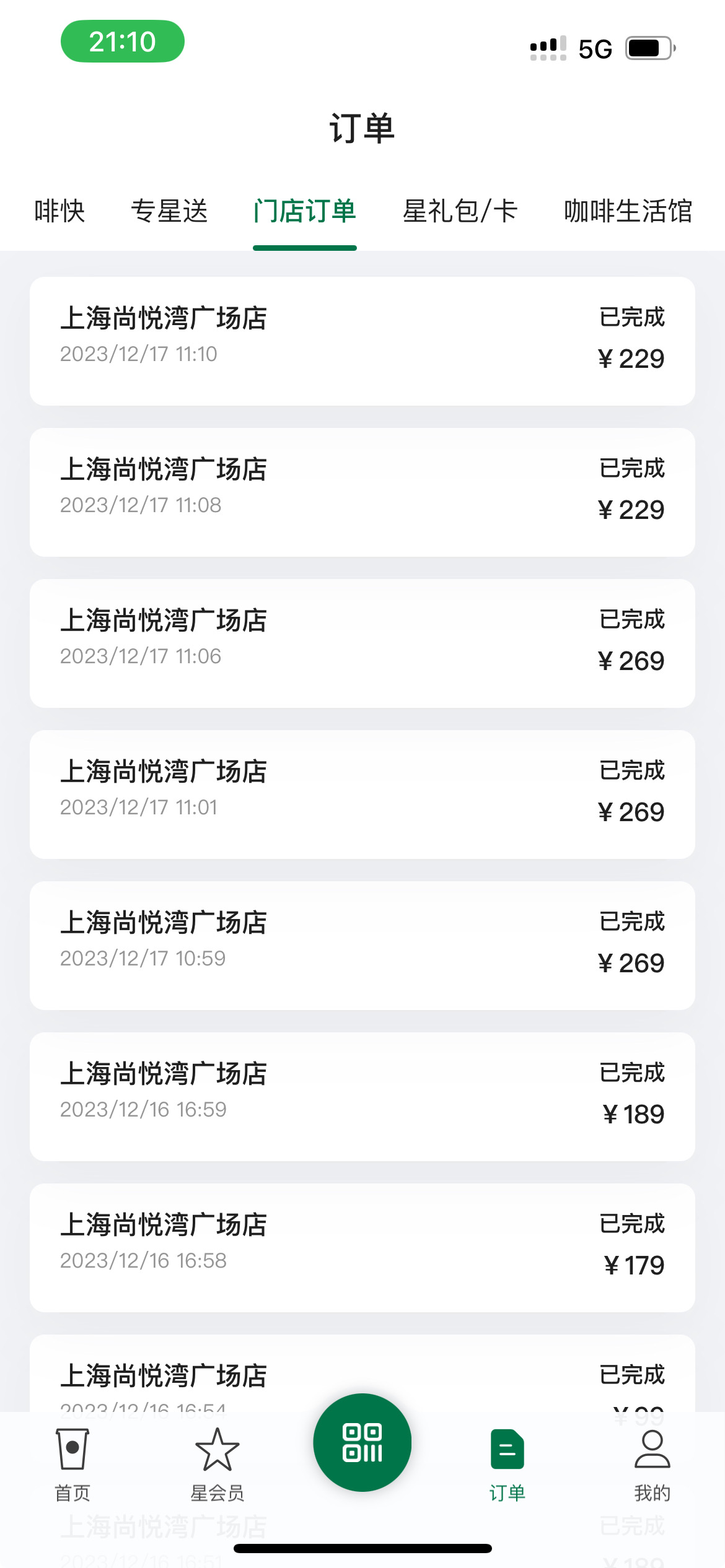Open the 我的 profile icon

[652, 1449]
